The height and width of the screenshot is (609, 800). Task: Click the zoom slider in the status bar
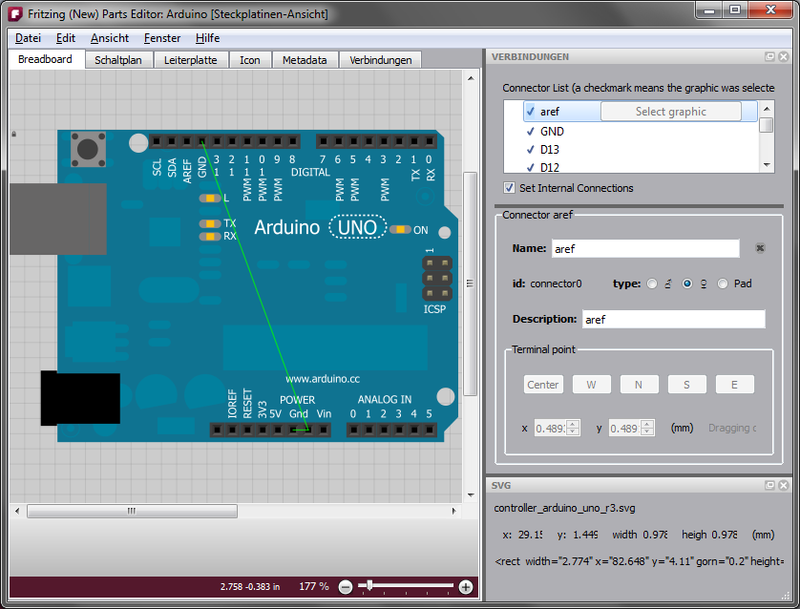pos(405,586)
